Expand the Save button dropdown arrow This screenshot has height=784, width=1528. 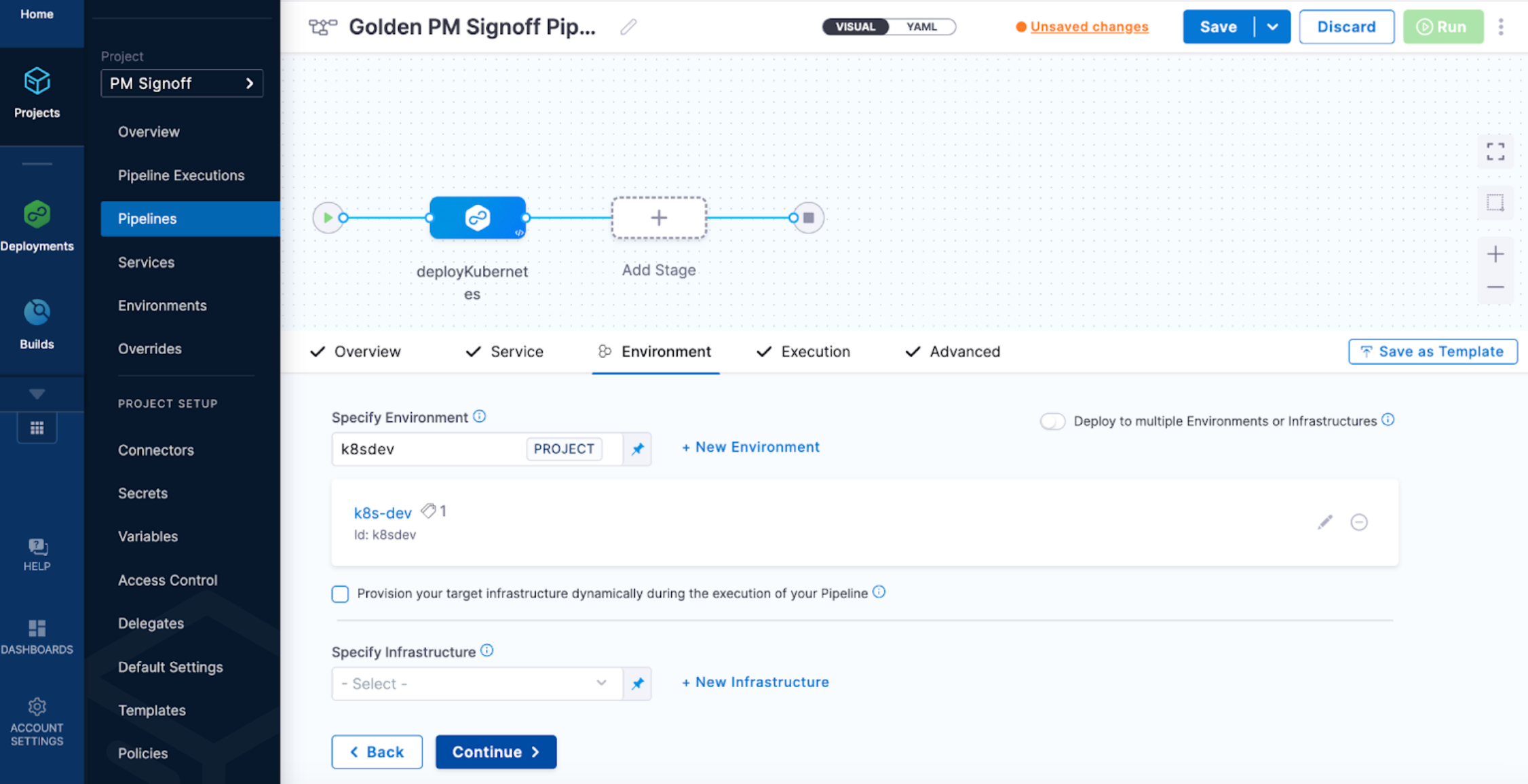(x=1272, y=27)
